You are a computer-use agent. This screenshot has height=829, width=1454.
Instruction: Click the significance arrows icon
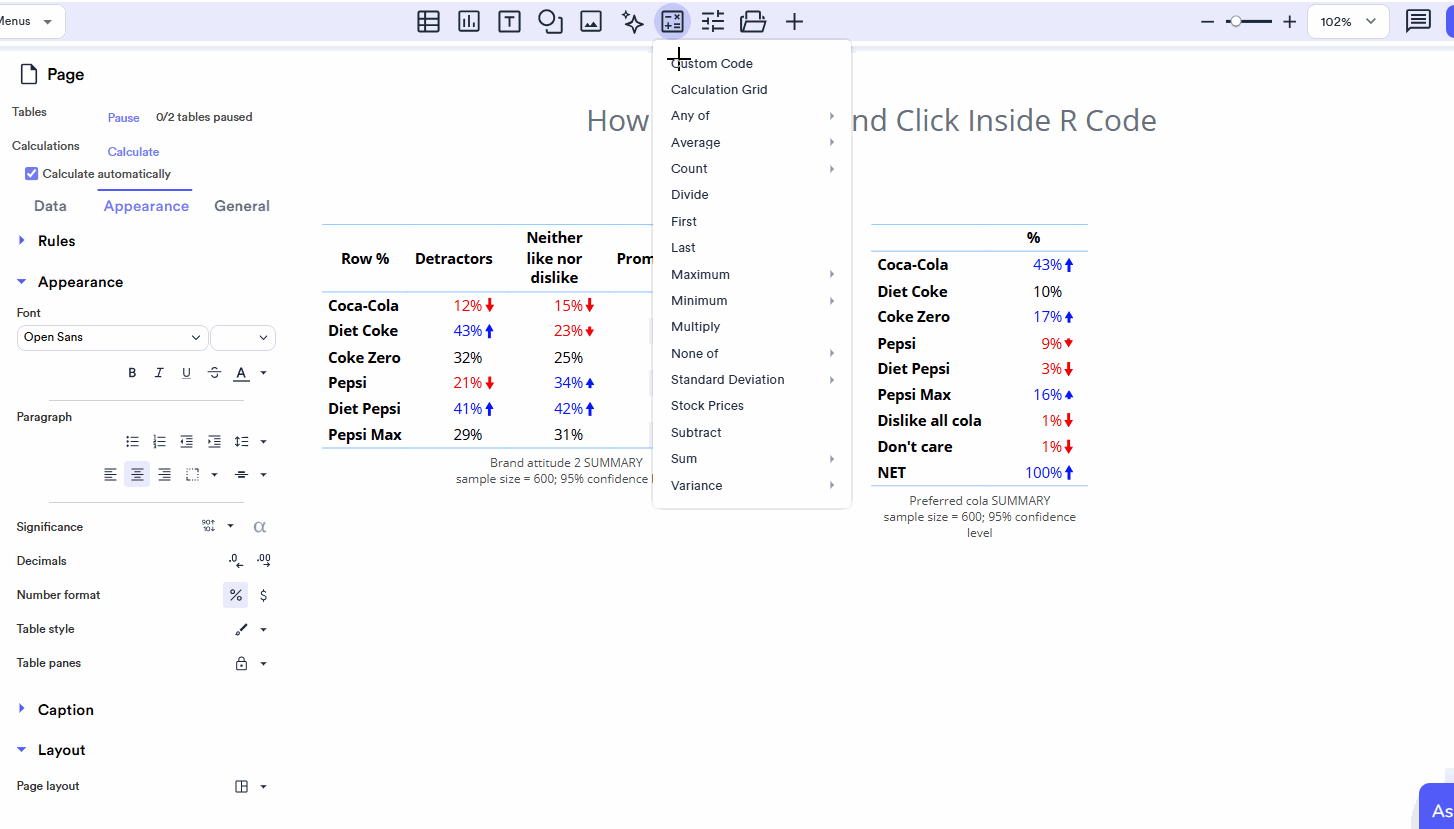208,526
